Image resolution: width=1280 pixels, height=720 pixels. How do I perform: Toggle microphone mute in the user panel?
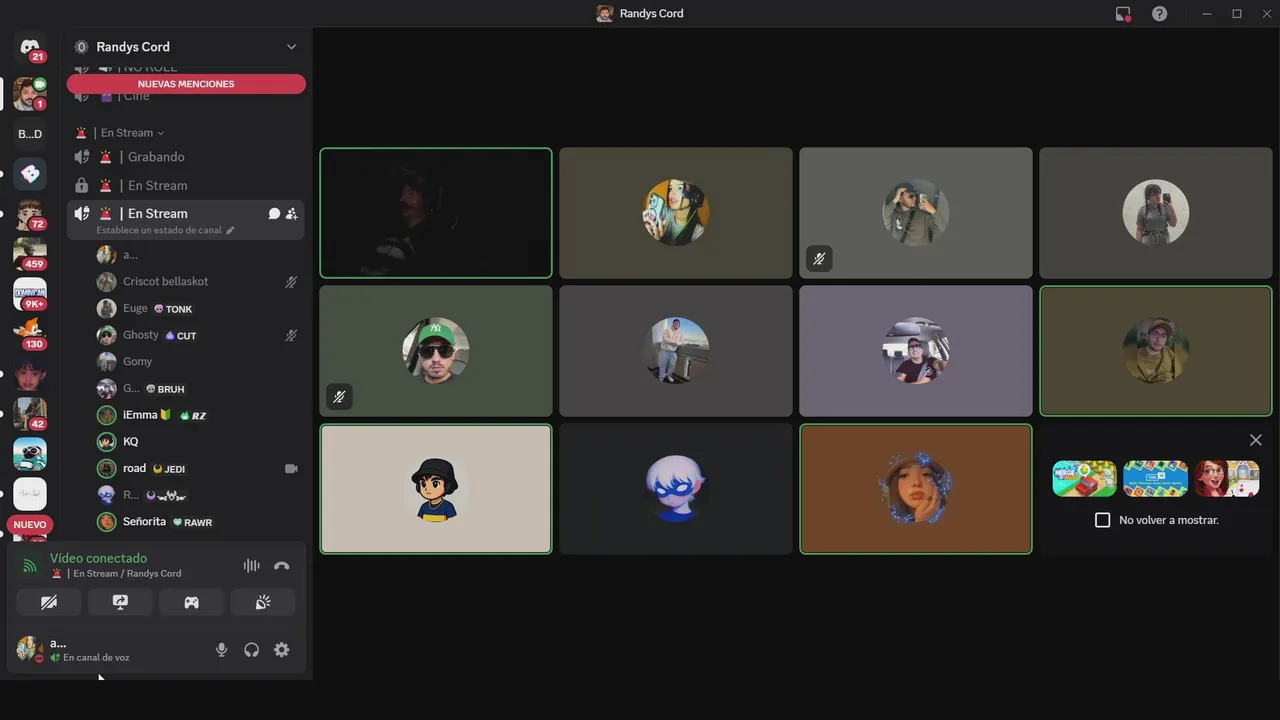click(x=222, y=649)
